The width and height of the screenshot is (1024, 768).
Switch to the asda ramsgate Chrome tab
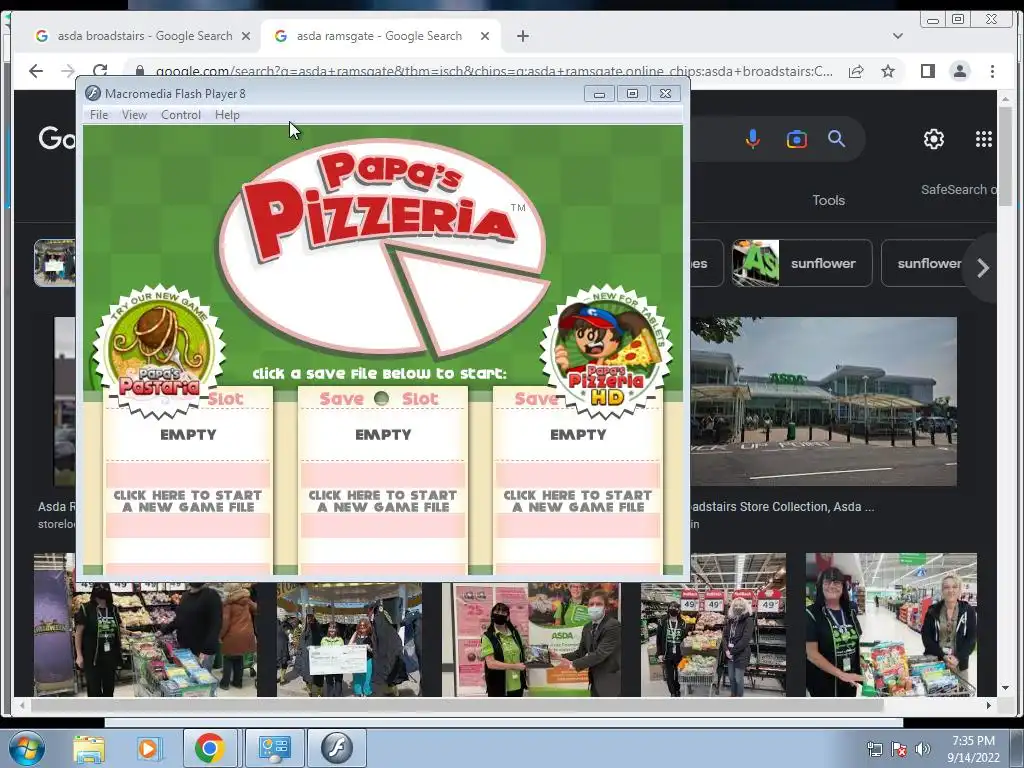(381, 36)
